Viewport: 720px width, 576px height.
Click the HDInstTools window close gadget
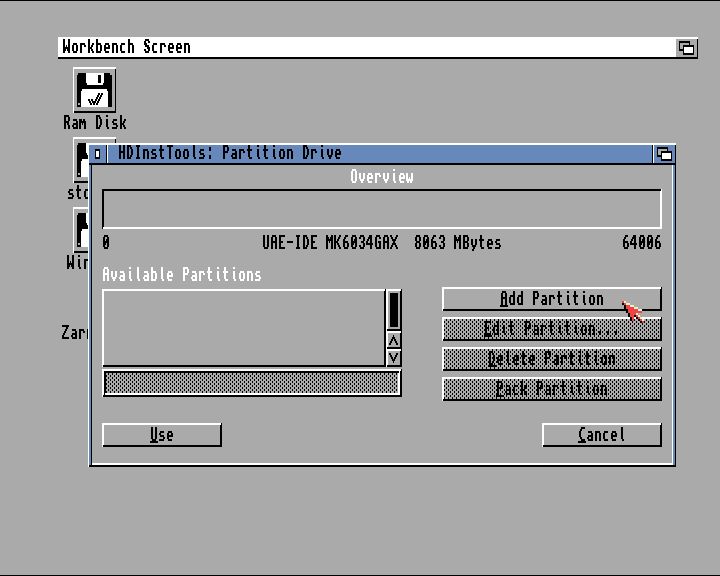pos(98,154)
